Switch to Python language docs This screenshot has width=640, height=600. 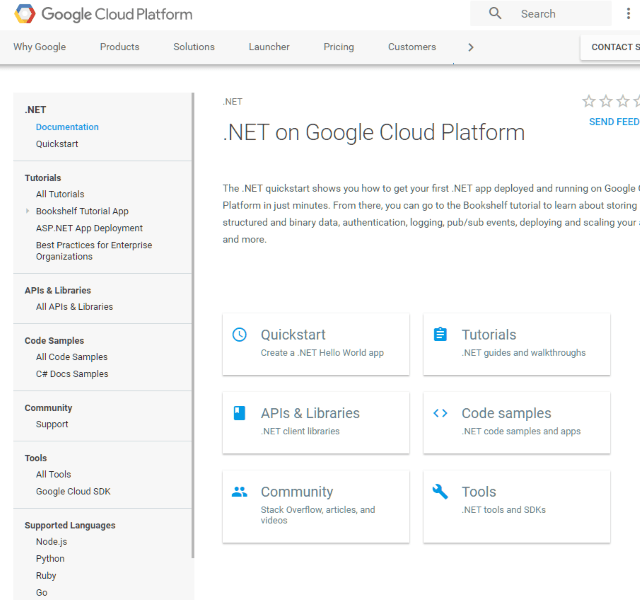click(x=50, y=559)
